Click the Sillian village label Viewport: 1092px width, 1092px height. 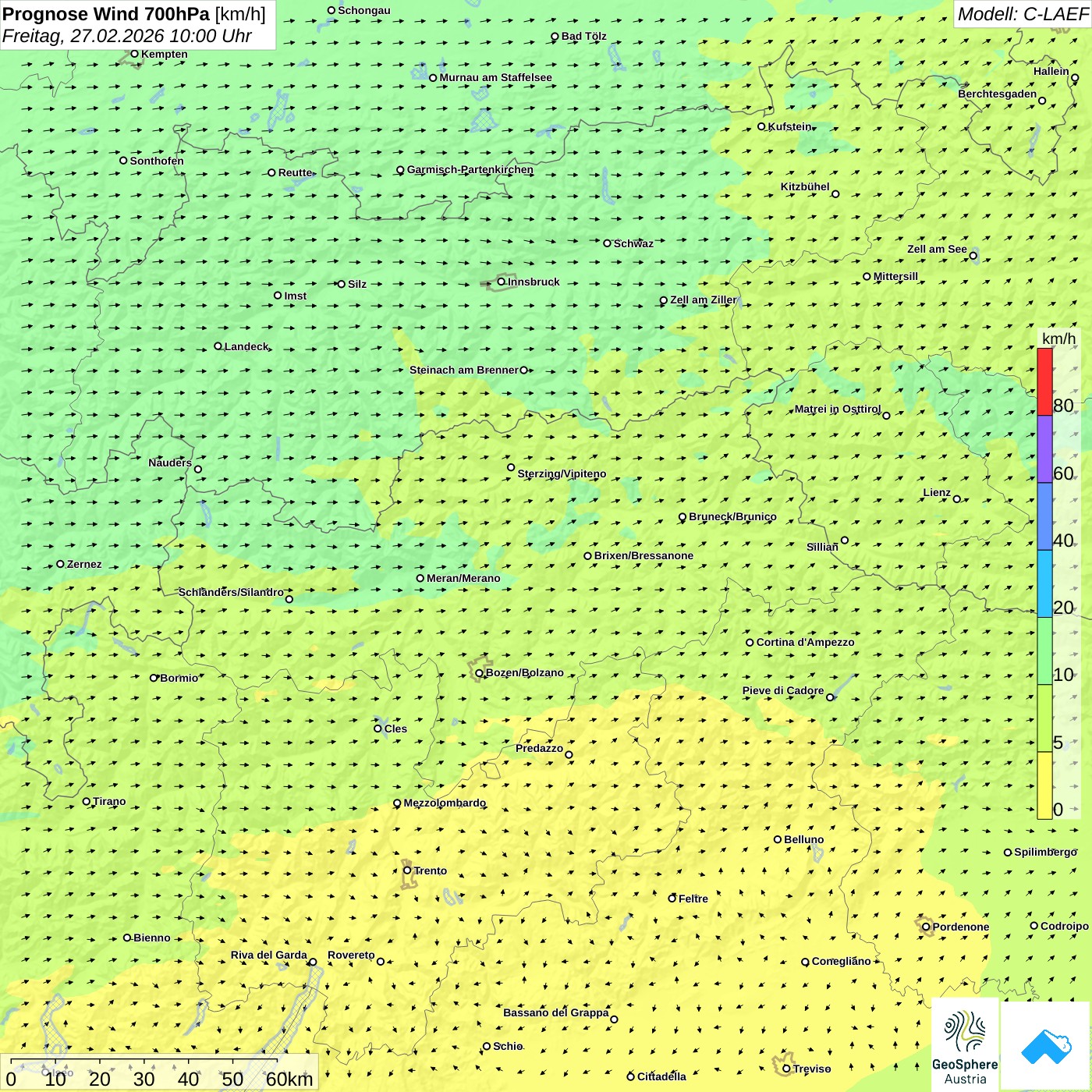822,547
